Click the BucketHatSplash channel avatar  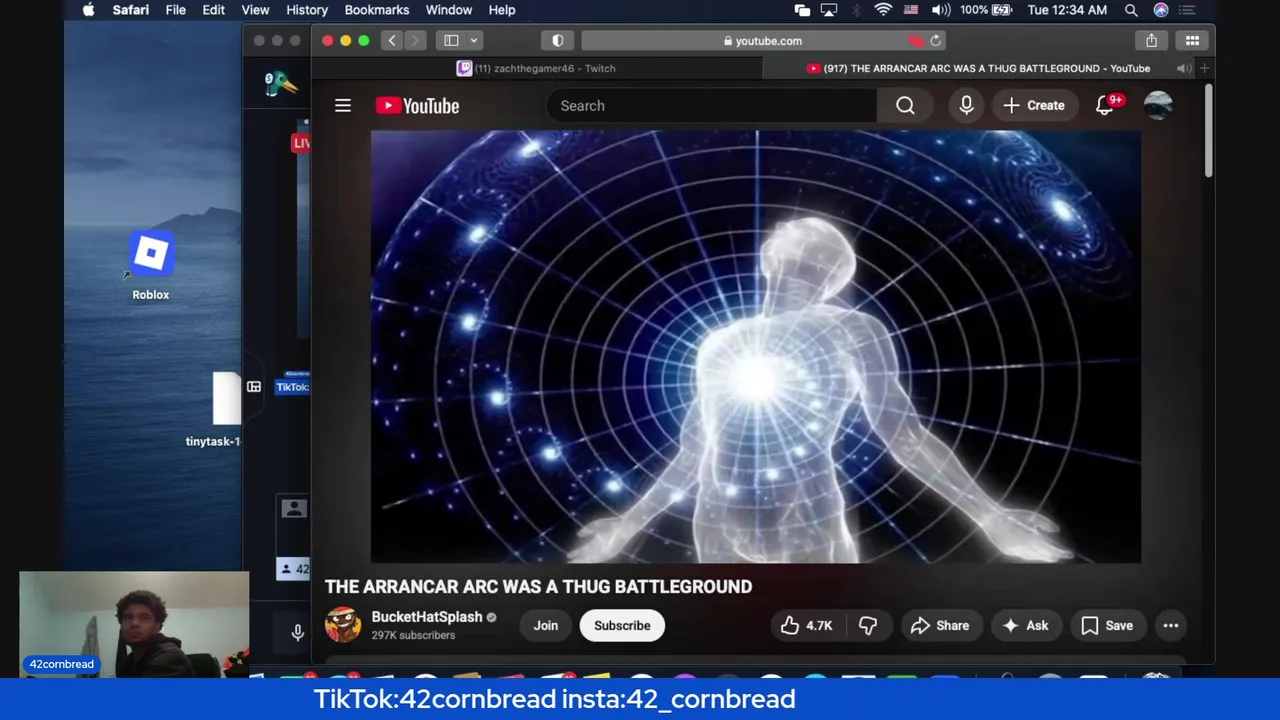tap(343, 625)
